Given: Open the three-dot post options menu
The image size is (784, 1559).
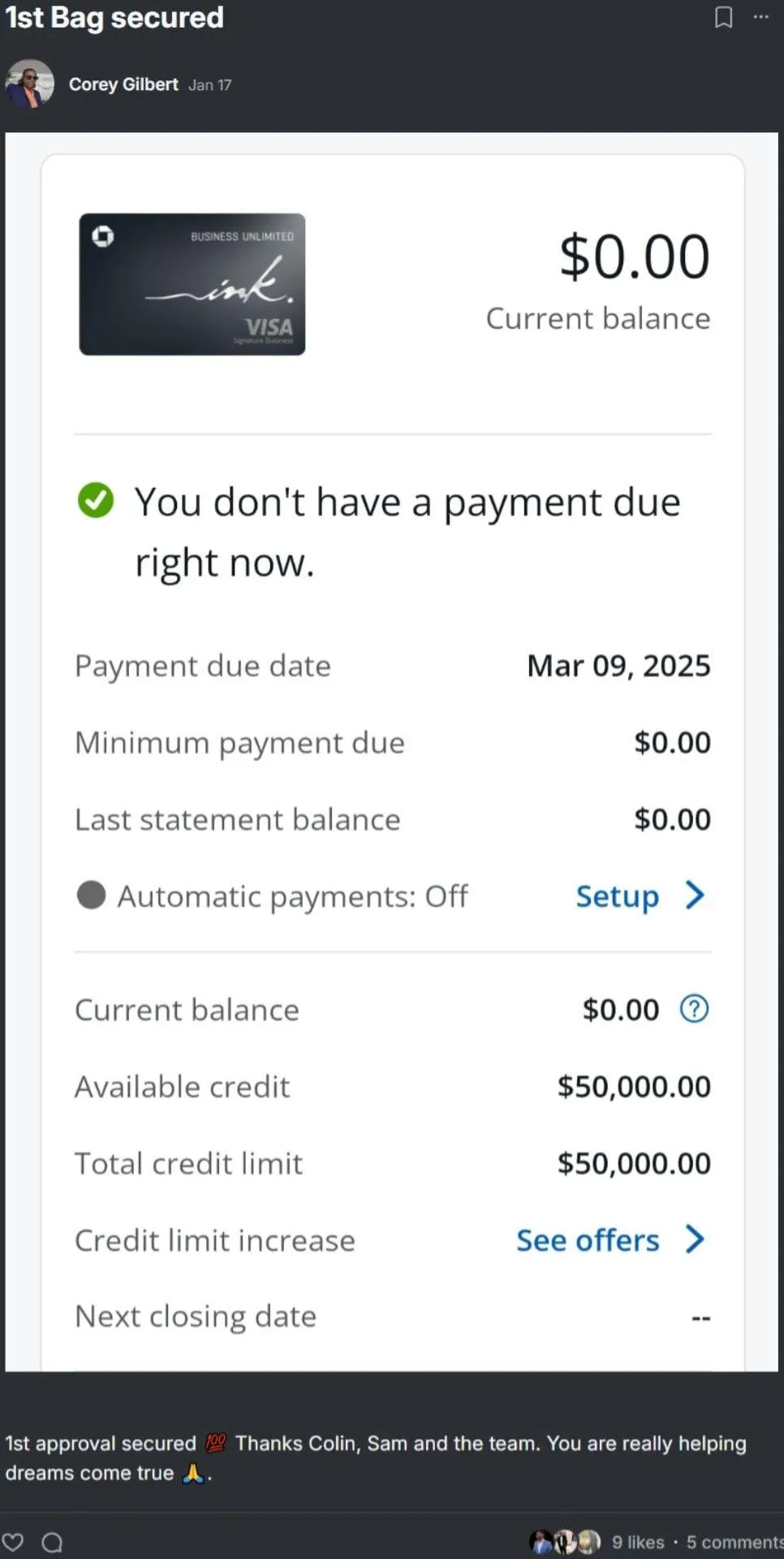Looking at the screenshot, I should [x=760, y=17].
